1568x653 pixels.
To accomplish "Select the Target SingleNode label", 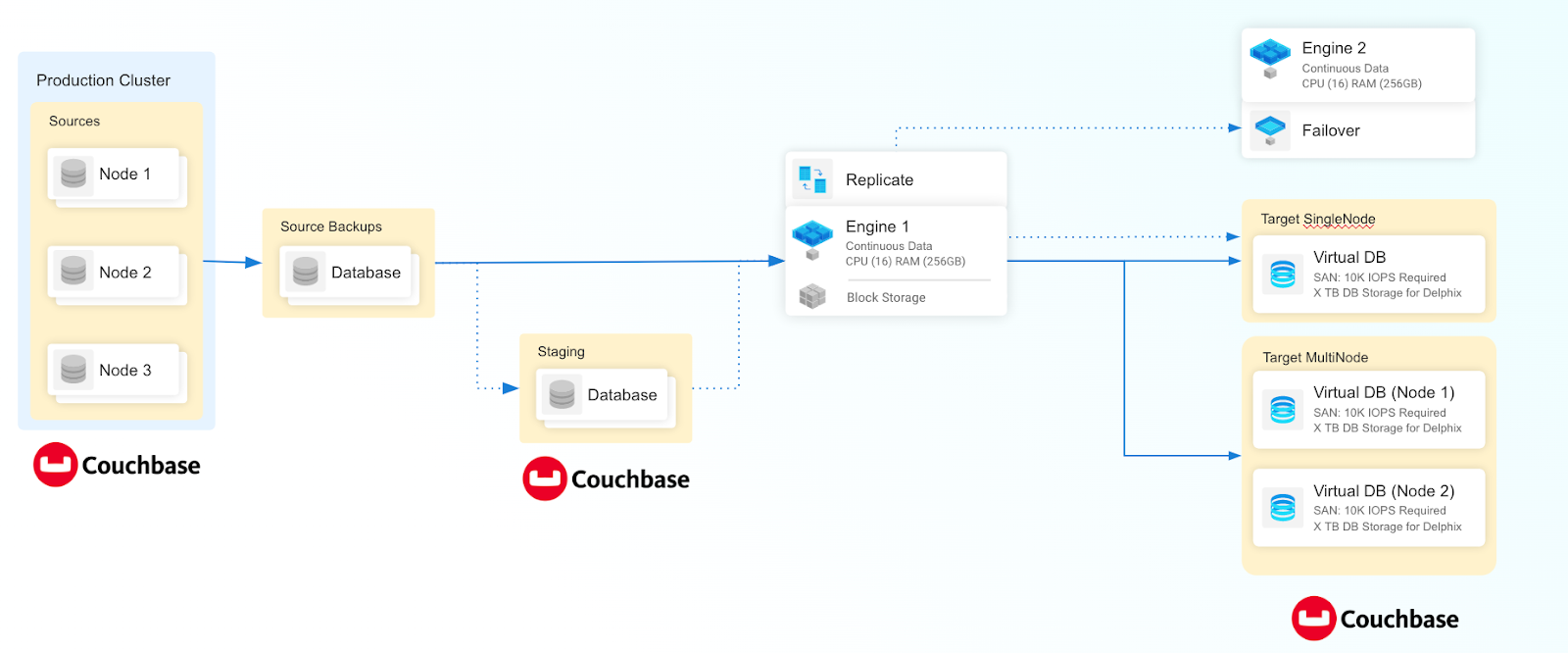I will point(1317,219).
